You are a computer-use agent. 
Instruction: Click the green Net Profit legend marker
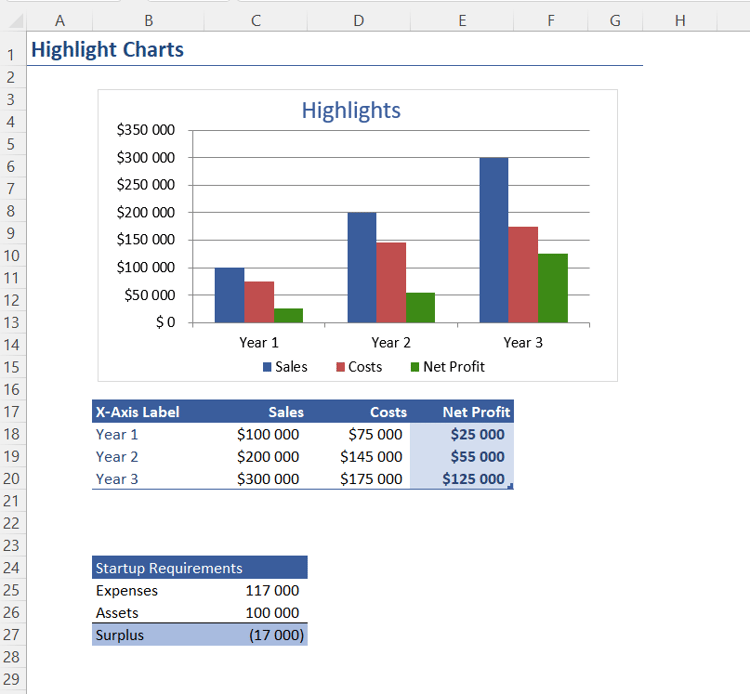coord(415,367)
